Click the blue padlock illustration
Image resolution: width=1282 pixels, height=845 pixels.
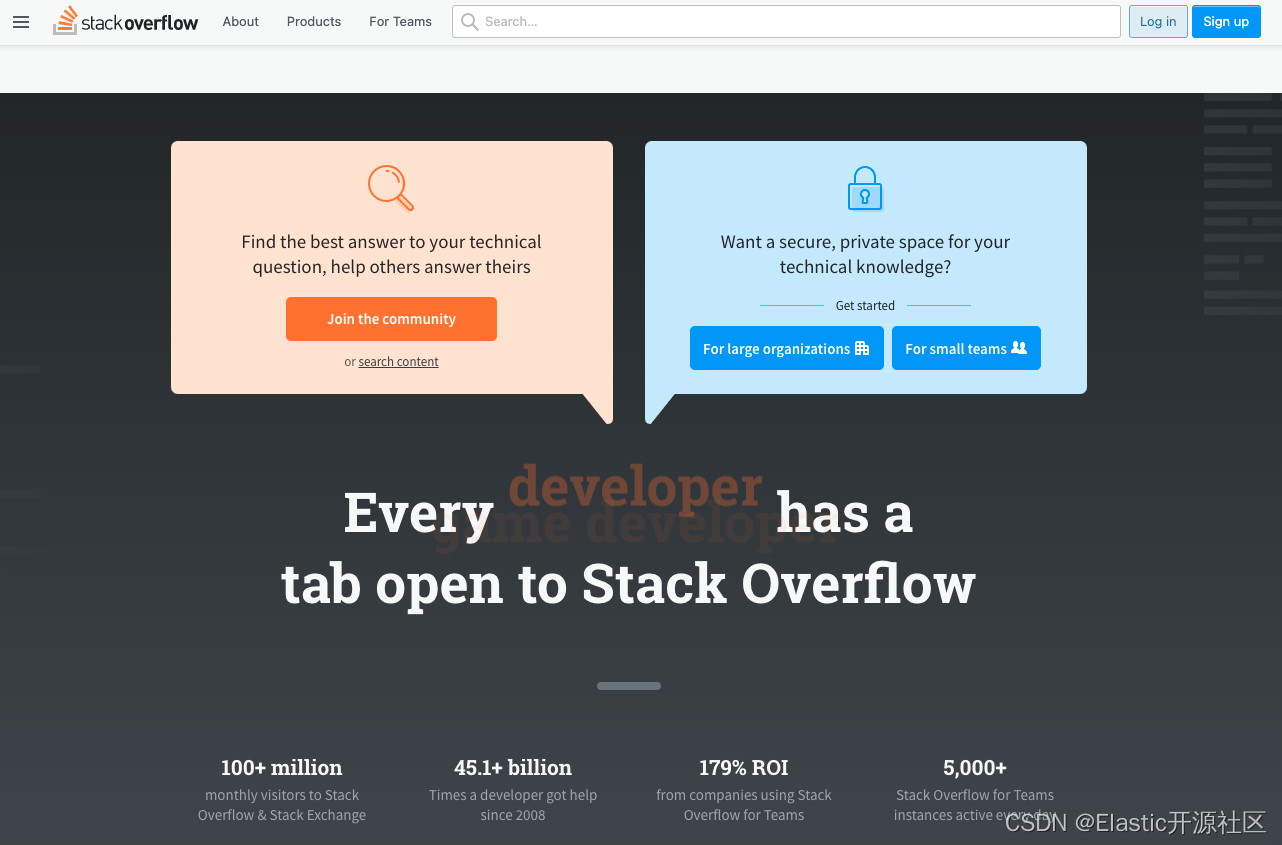tap(865, 188)
